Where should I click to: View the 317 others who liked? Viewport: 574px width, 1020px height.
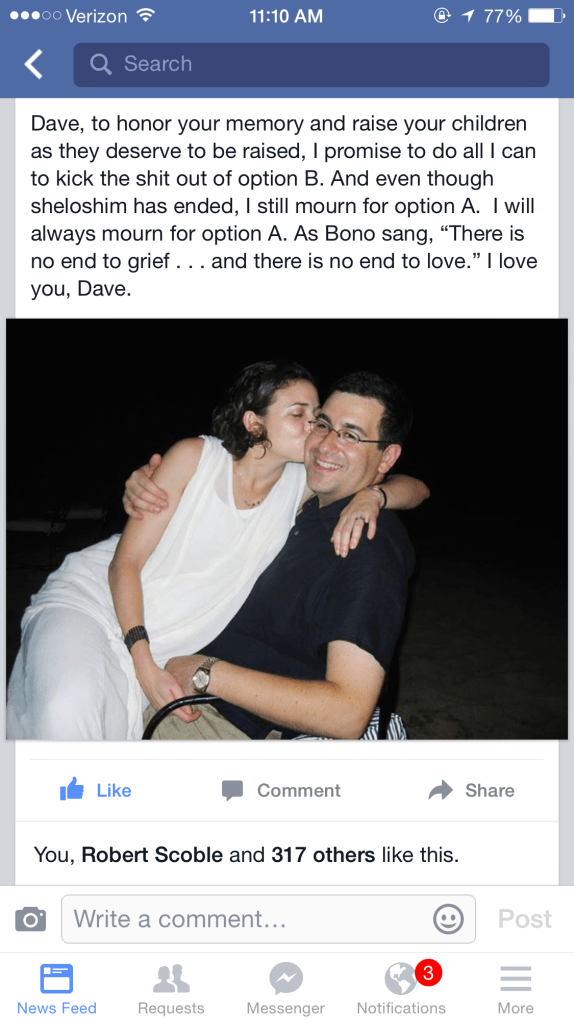coord(323,854)
